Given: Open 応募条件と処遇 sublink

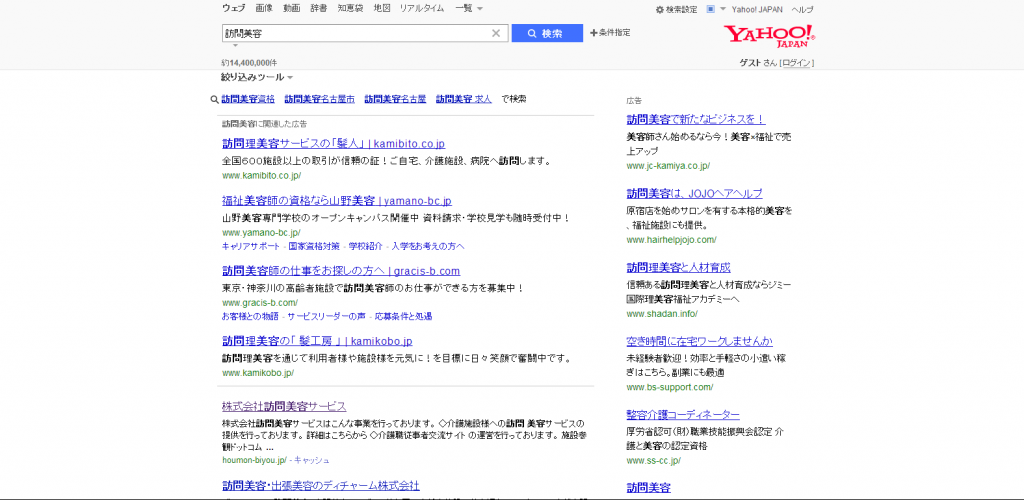Looking at the screenshot, I should coord(403,317).
